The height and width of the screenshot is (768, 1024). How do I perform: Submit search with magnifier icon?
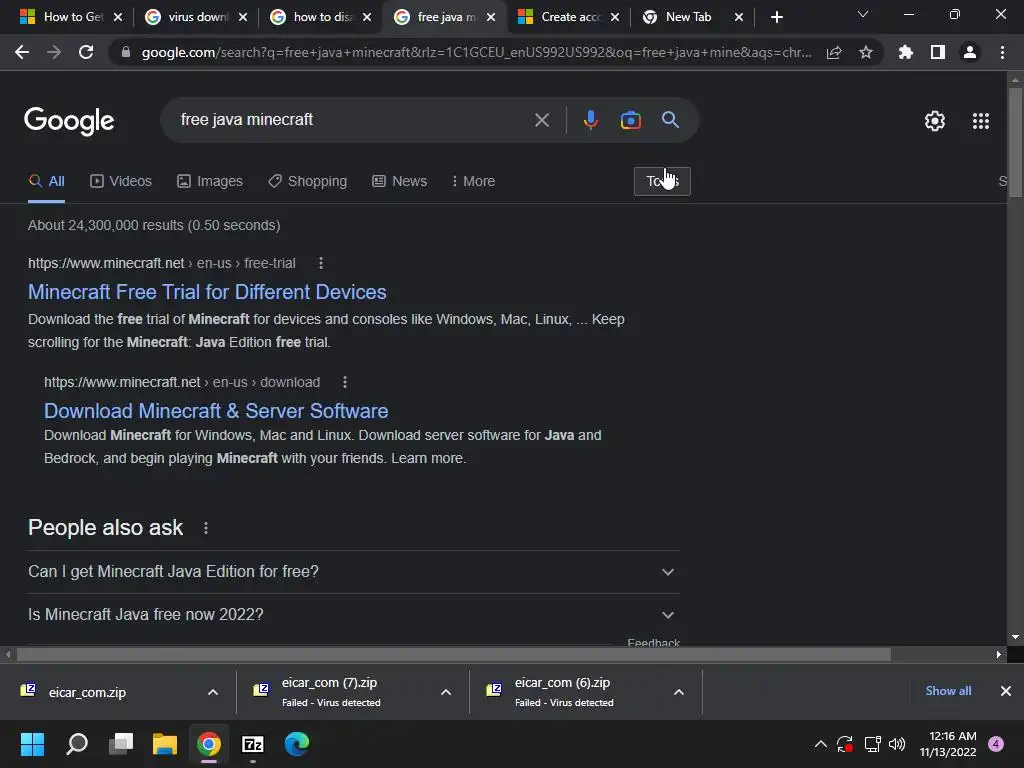point(670,120)
